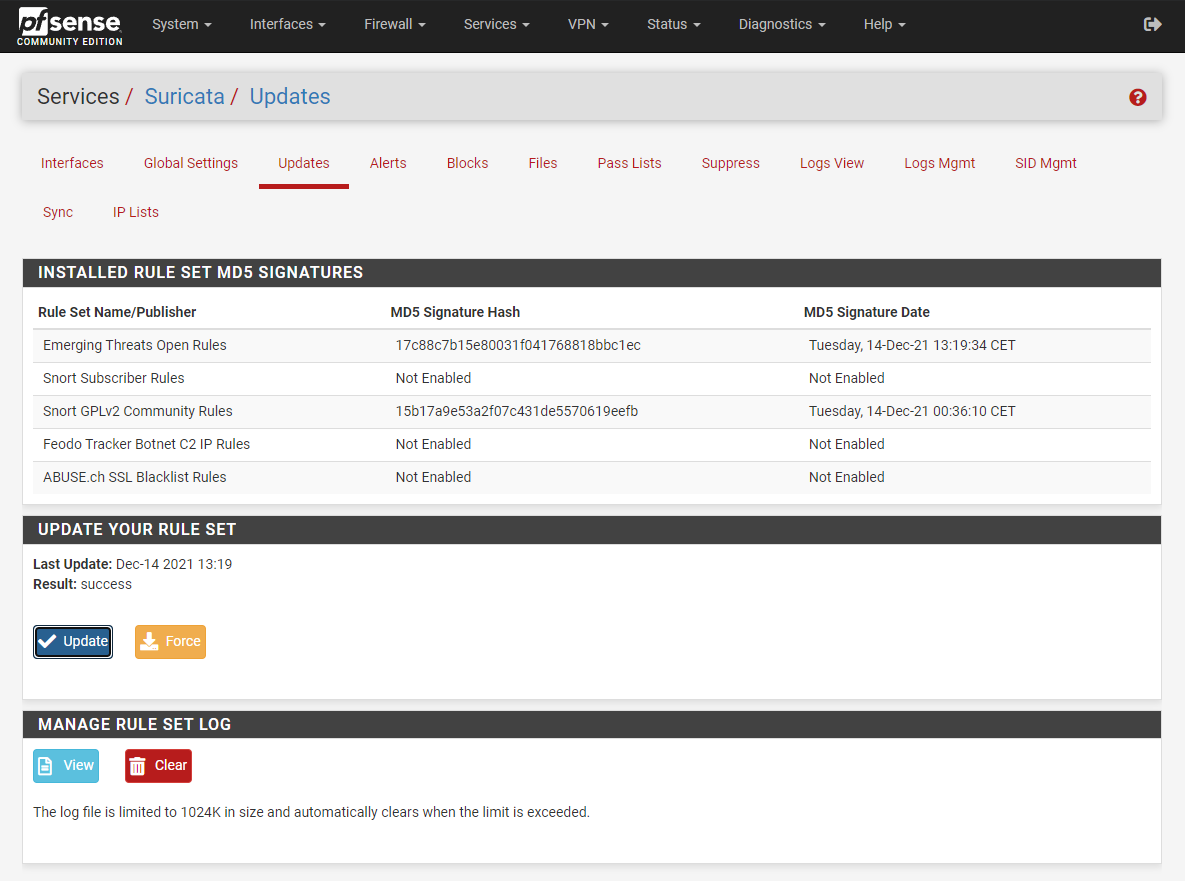The width and height of the screenshot is (1185, 881).
Task: Expand the Firewall menu
Action: pos(394,24)
